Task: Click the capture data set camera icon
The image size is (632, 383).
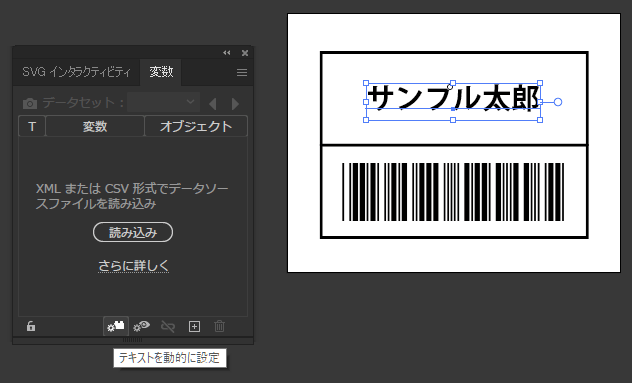Action: point(30,104)
